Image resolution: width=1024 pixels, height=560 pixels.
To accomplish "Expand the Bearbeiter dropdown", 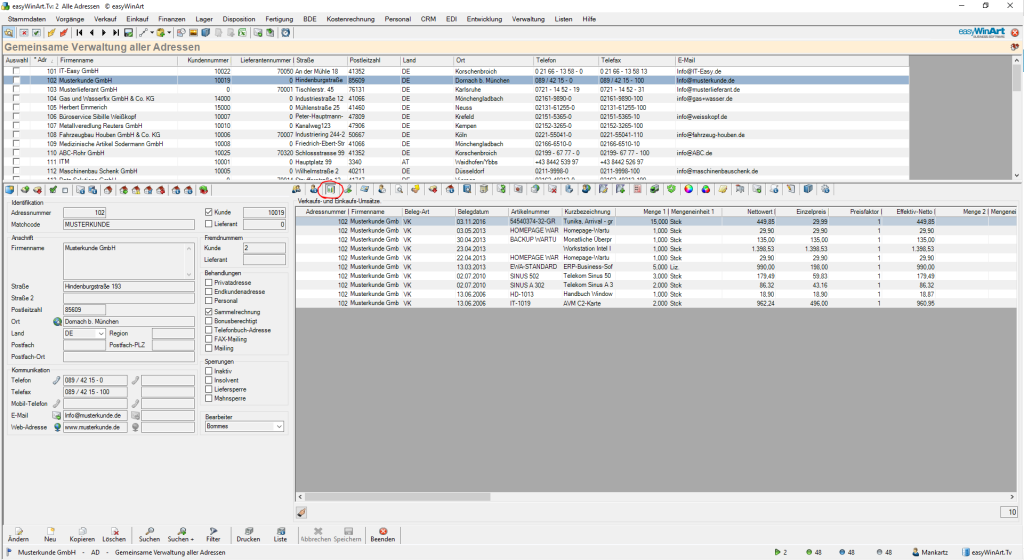I will [277, 427].
